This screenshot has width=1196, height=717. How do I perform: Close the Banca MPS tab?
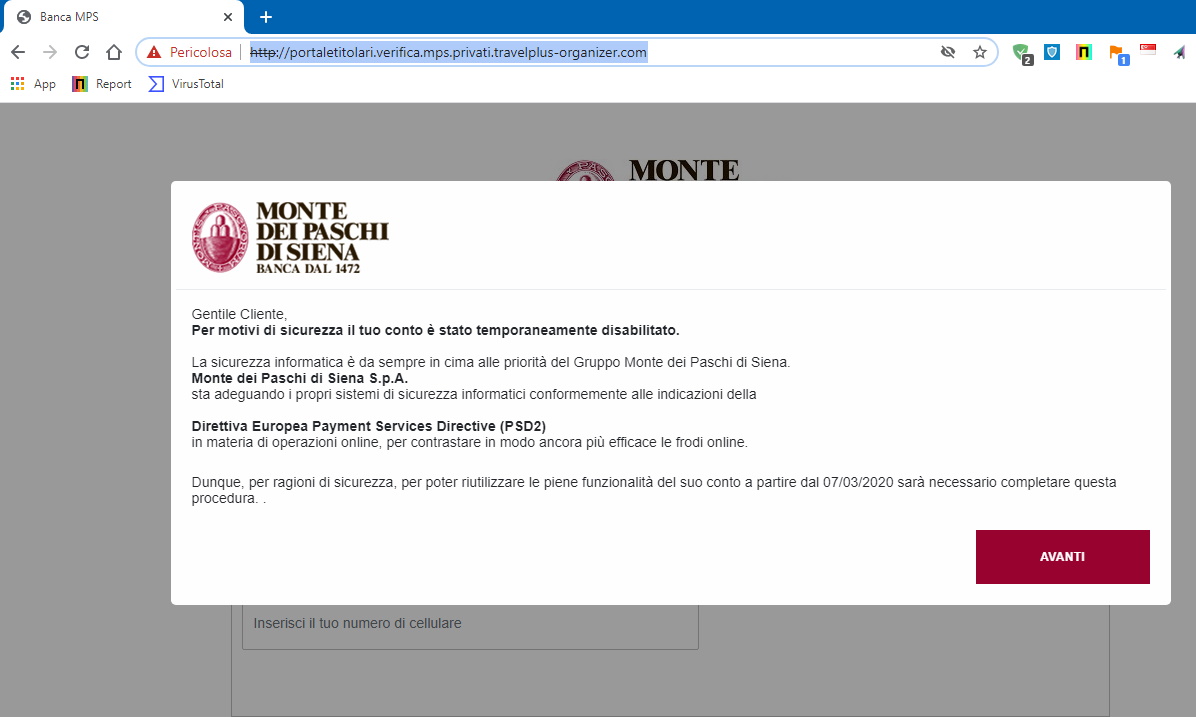pyautogui.click(x=227, y=17)
